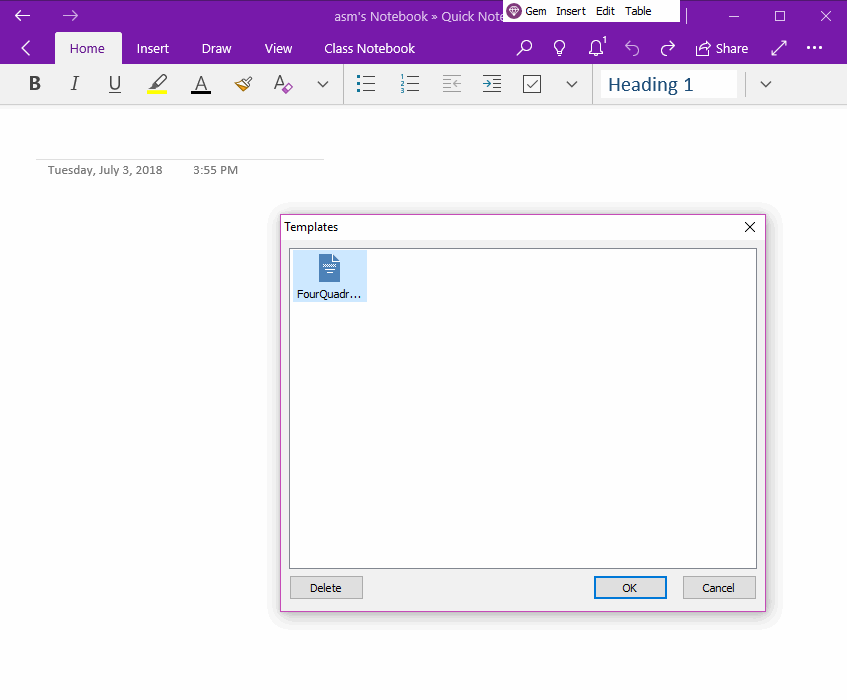Open the styles dropdown arrow
This screenshot has width=847, height=700.
tap(765, 84)
